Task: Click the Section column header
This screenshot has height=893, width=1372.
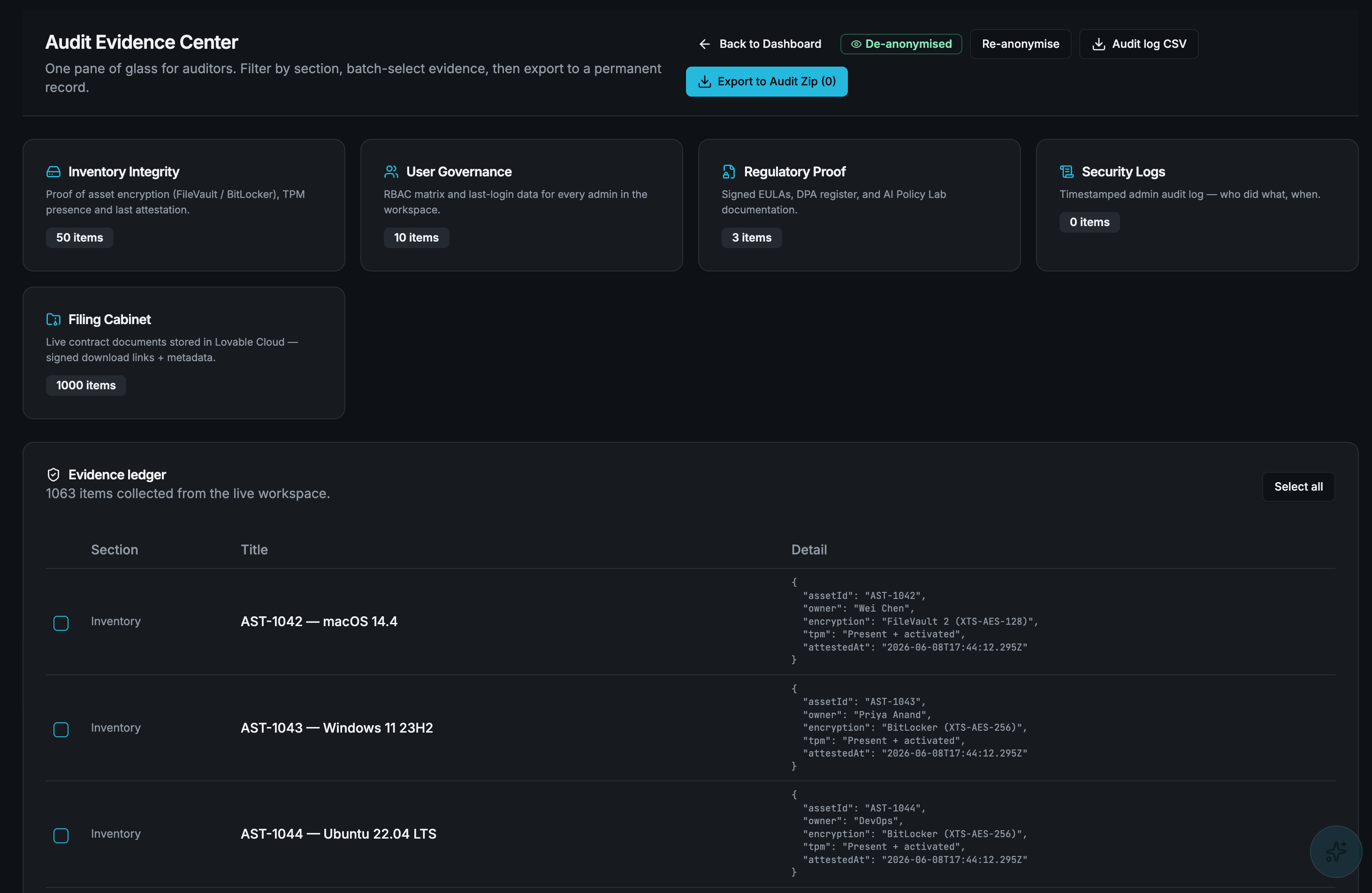Action: [x=114, y=550]
